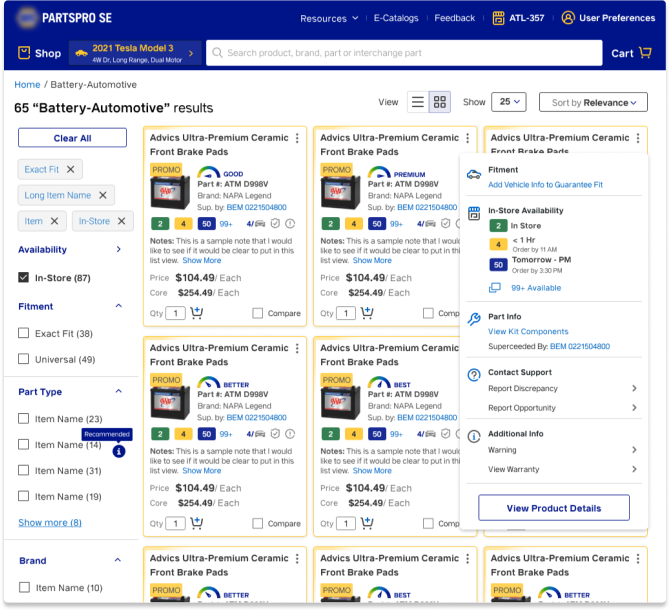
Task: Remove the Item filter chip
Action: [54, 221]
